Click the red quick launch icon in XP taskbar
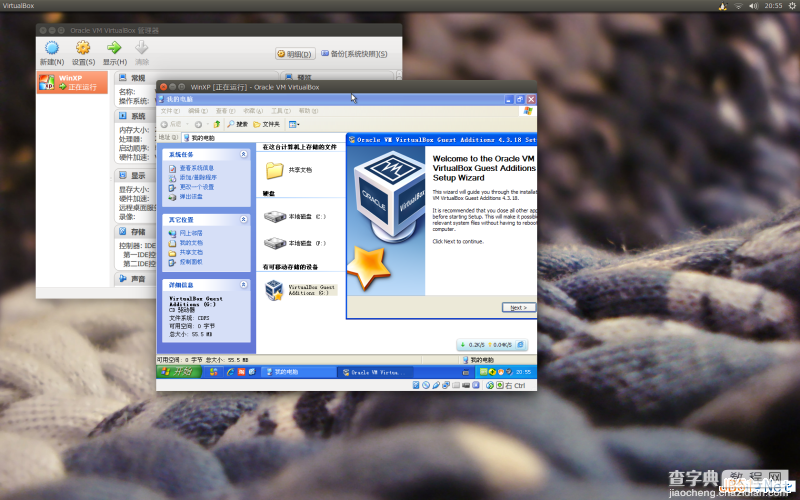 point(241,372)
